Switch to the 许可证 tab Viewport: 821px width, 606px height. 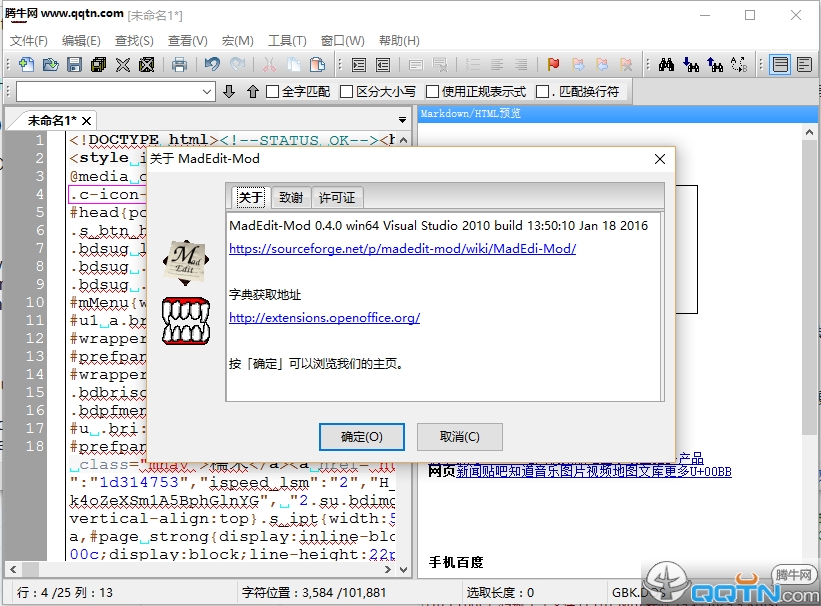coord(336,197)
